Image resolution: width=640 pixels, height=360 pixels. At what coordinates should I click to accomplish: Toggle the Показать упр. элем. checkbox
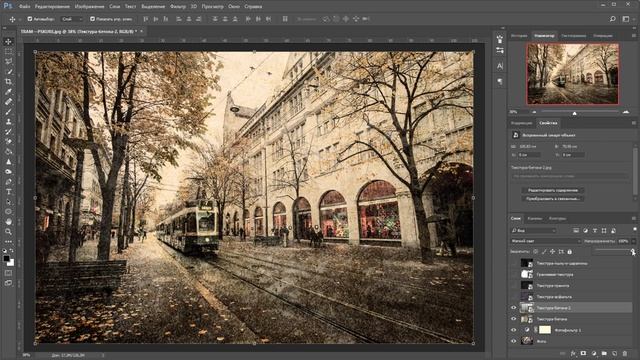92,19
